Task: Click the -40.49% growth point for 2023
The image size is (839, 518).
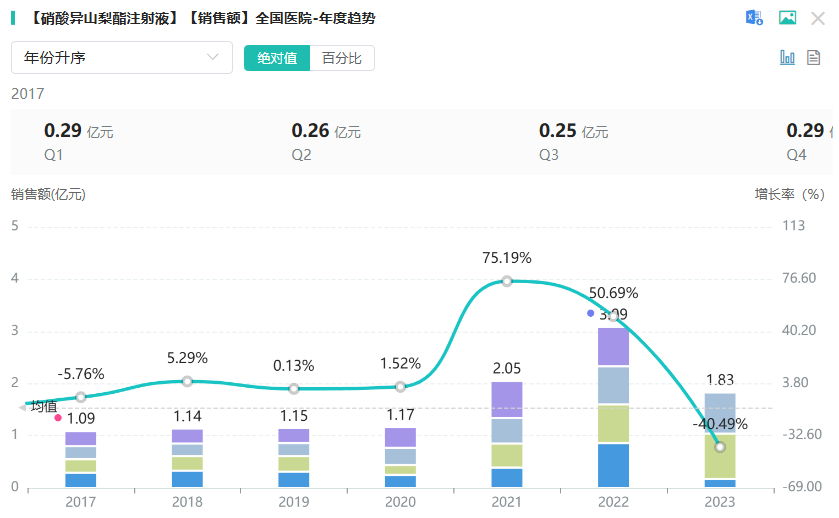Action: pos(720,446)
